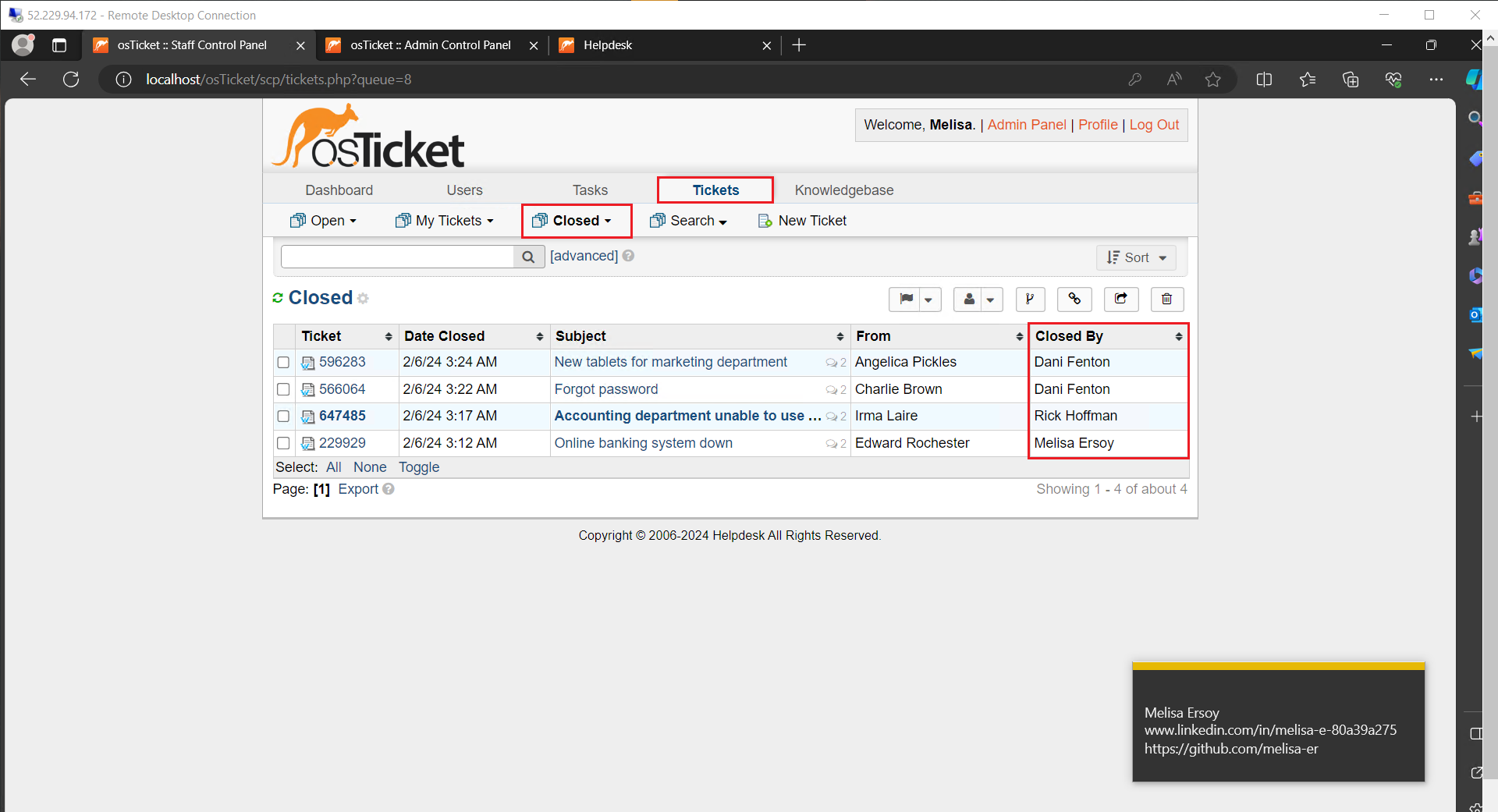Image resolution: width=1498 pixels, height=812 pixels.
Task: Open browser settings and more menu
Action: [1436, 79]
